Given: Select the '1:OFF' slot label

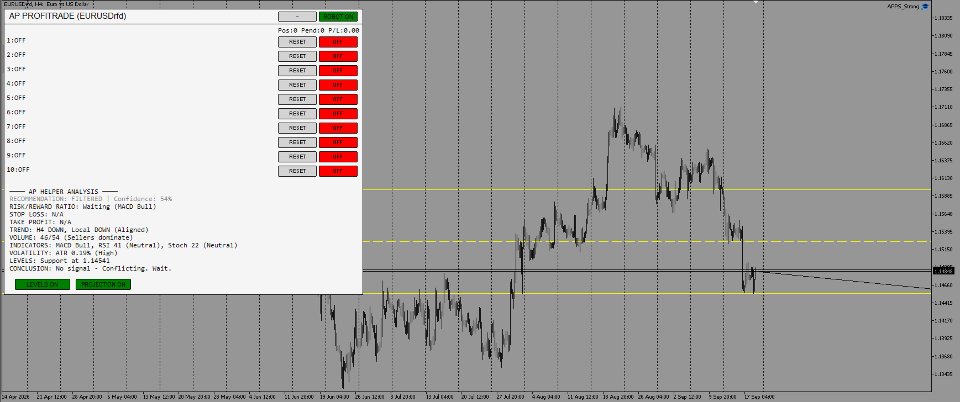Looking at the screenshot, I should click(17, 41).
